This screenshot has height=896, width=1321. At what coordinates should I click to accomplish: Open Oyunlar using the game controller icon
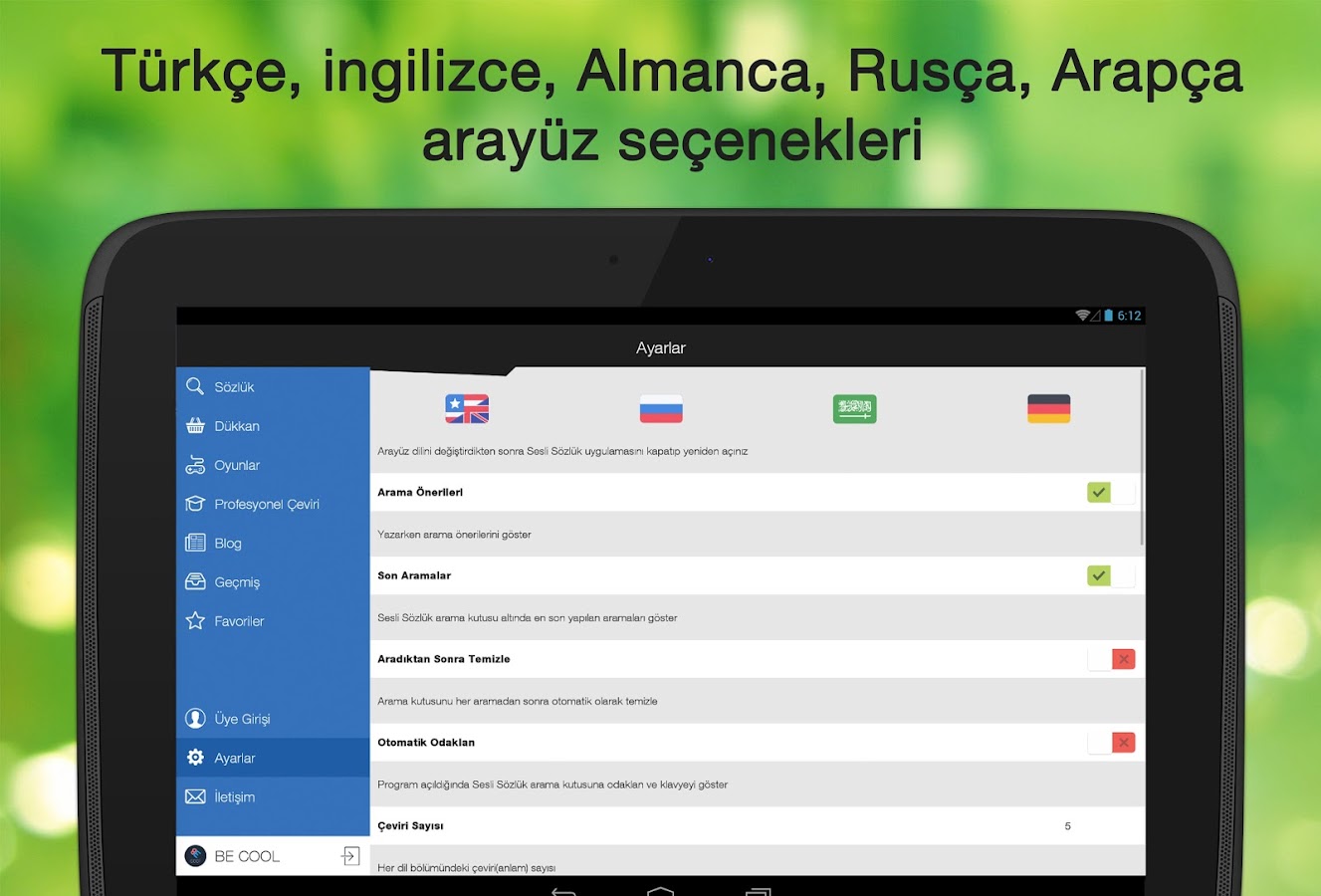tap(195, 465)
